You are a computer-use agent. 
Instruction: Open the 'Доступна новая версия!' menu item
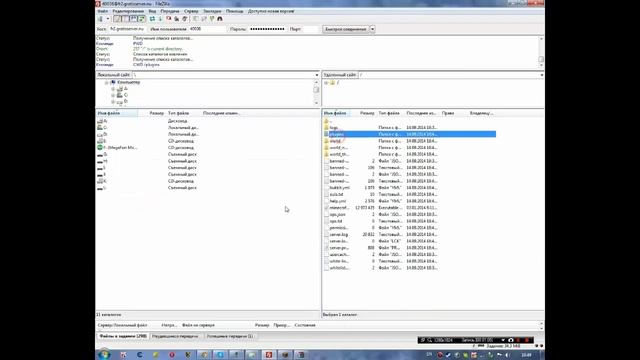[x=271, y=11]
